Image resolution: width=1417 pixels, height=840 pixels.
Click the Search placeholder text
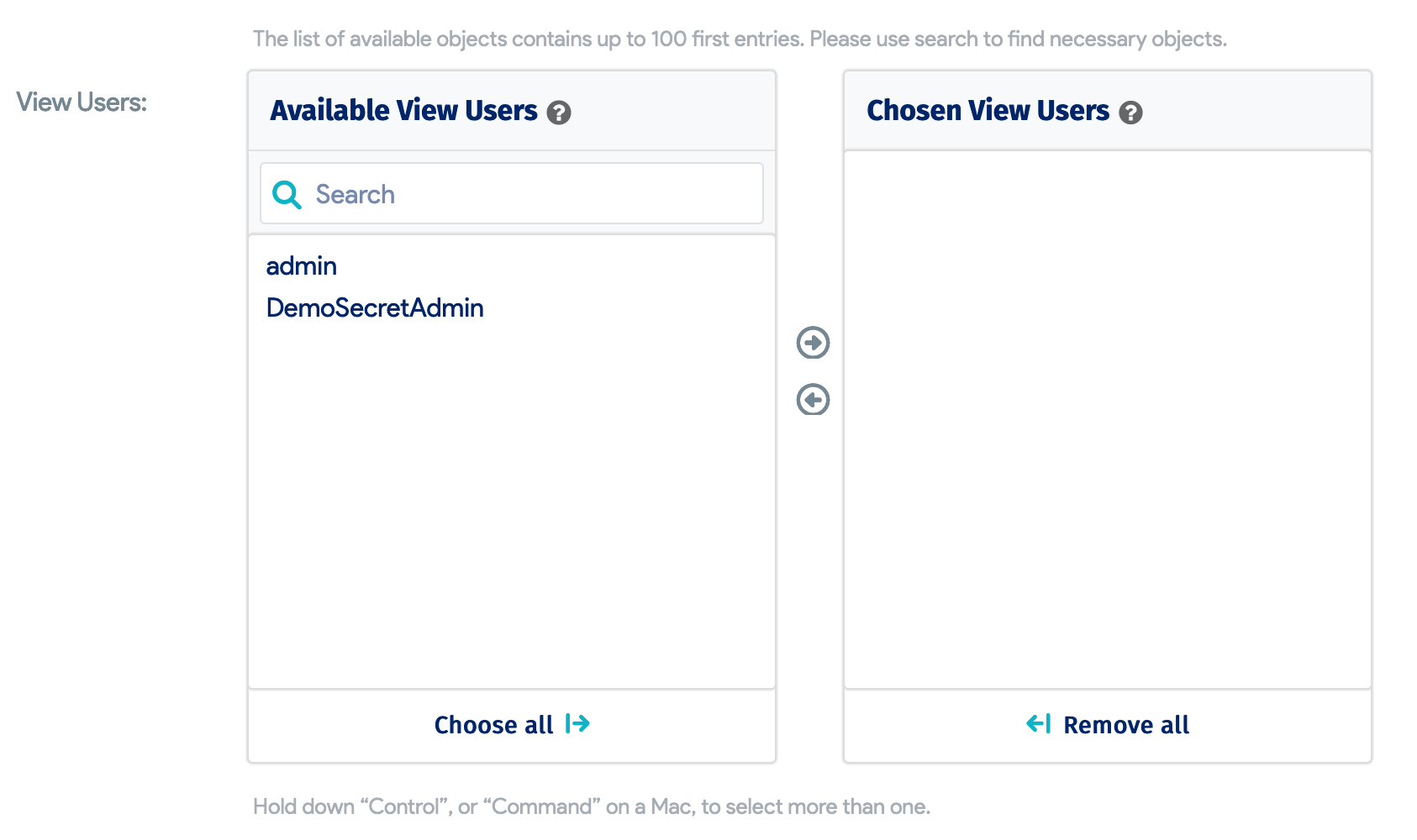pos(354,194)
